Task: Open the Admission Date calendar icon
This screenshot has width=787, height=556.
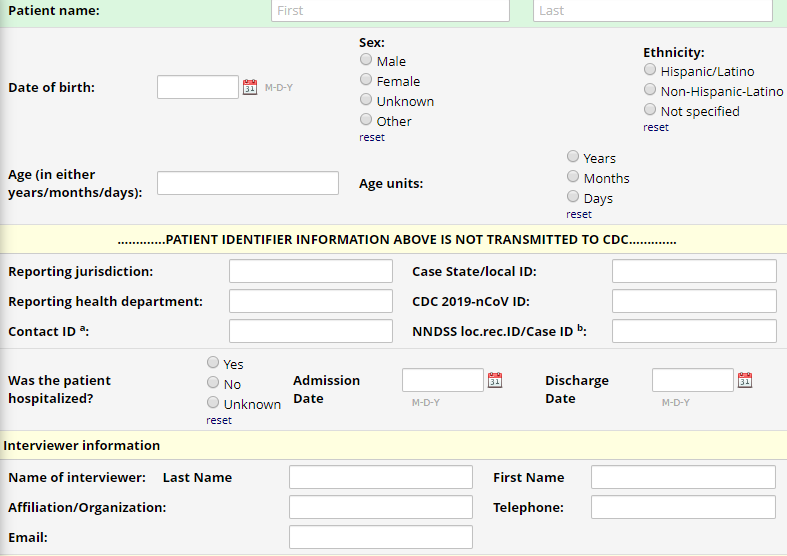Action: pyautogui.click(x=494, y=380)
